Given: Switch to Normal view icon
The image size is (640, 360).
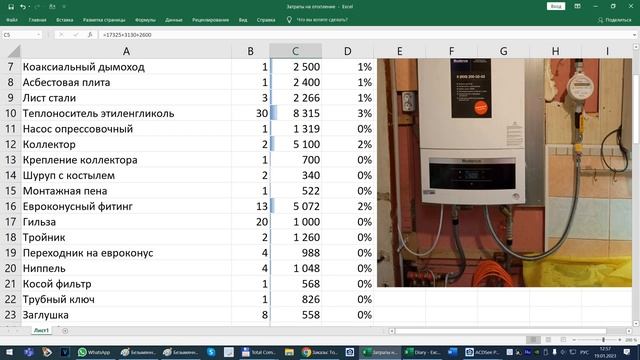Looking at the screenshot, I should 533,340.
